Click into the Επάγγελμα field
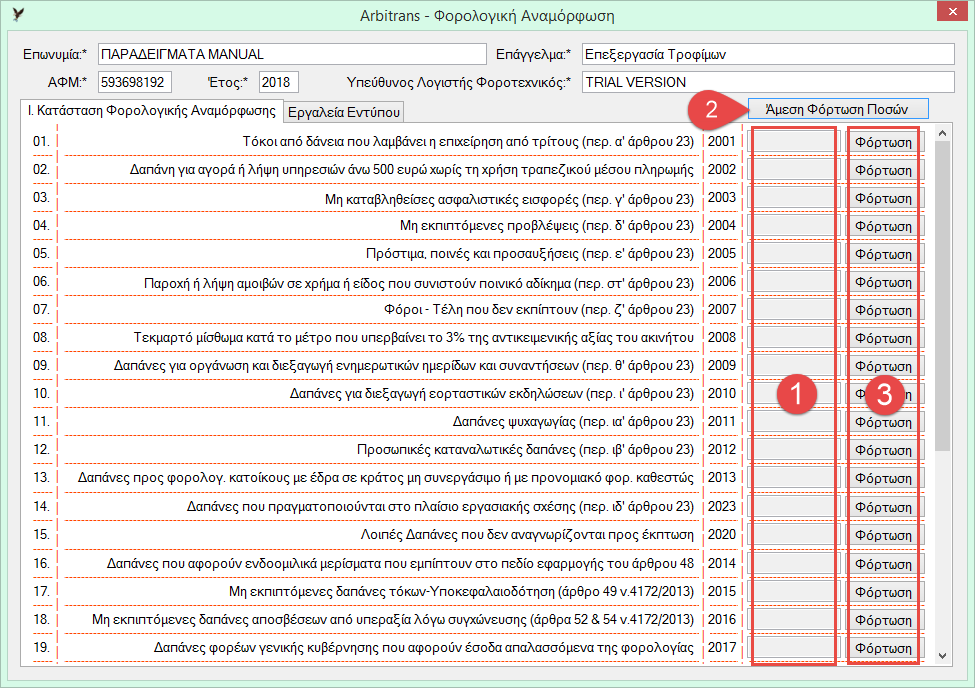The width and height of the screenshot is (975, 688). (768, 54)
